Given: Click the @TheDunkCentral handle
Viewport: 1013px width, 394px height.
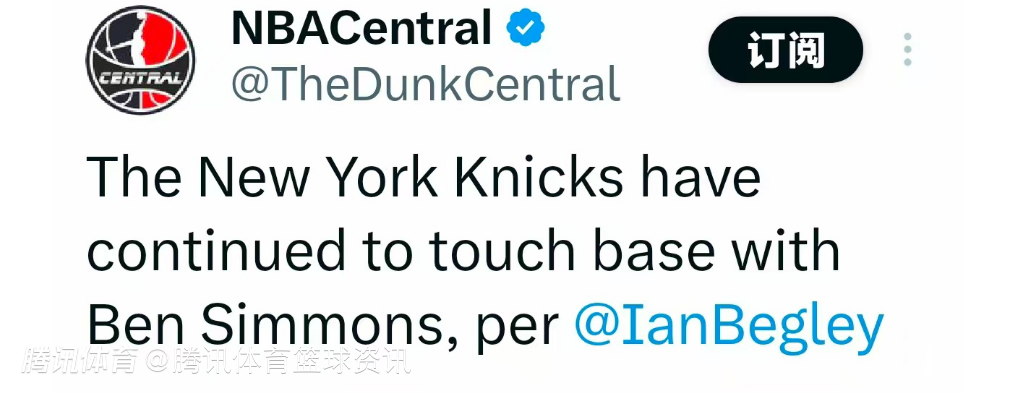Looking at the screenshot, I should [x=425, y=85].
